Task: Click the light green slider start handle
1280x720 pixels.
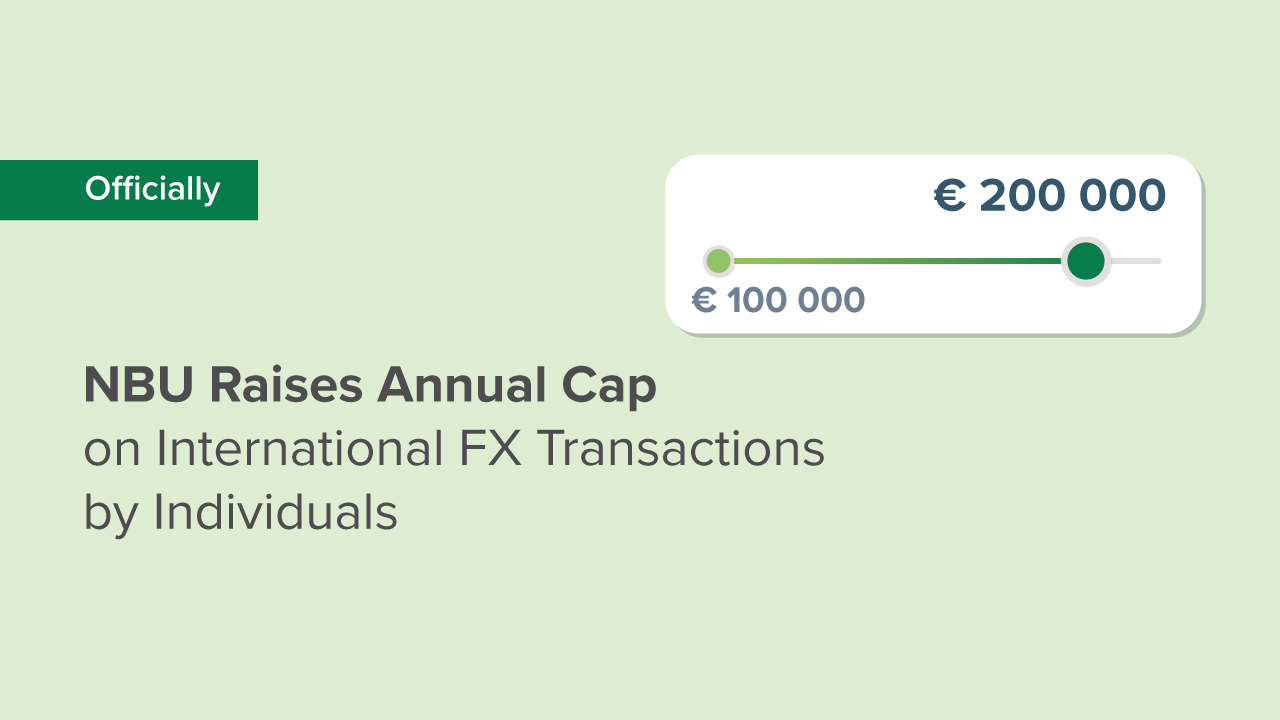Action: coord(718,262)
